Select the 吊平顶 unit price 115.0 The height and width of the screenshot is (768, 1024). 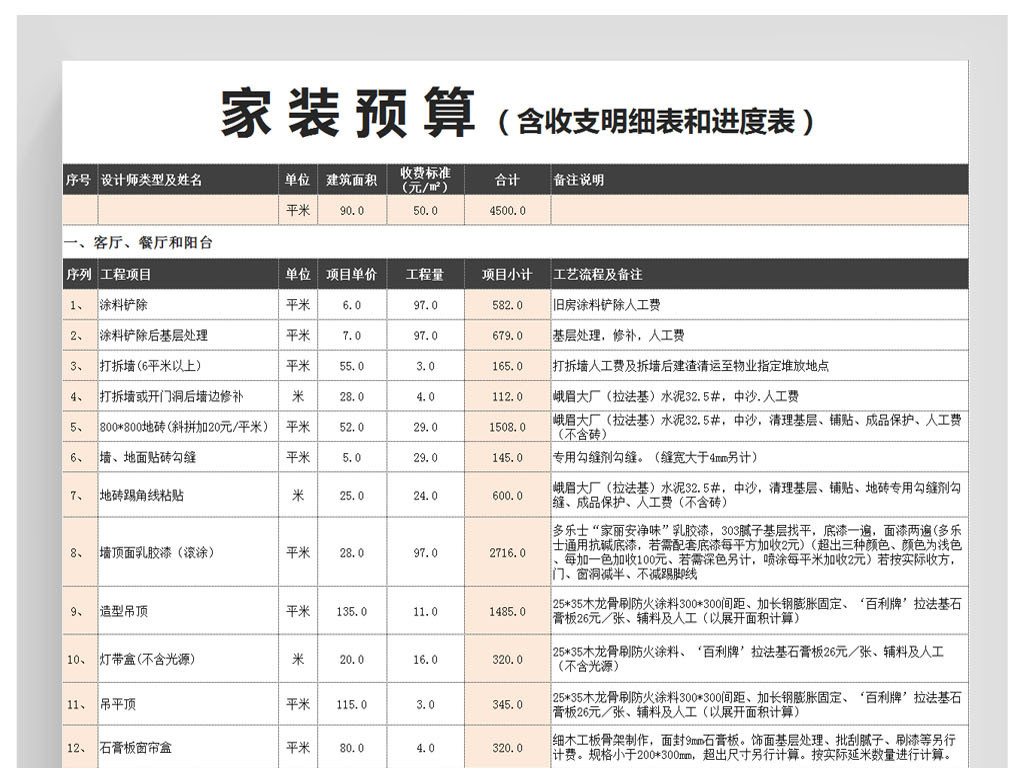point(350,703)
